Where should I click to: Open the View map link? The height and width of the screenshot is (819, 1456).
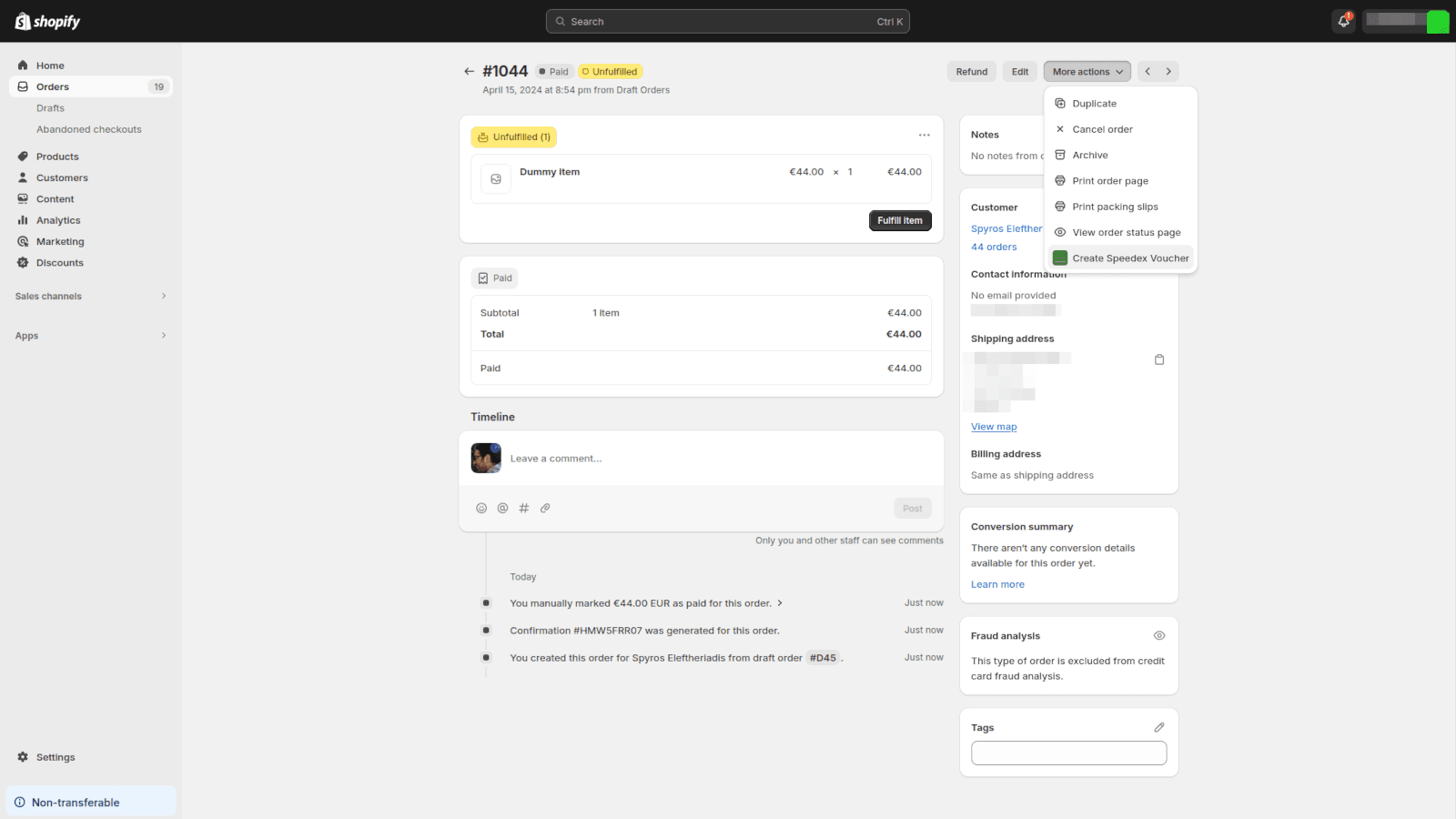click(994, 427)
